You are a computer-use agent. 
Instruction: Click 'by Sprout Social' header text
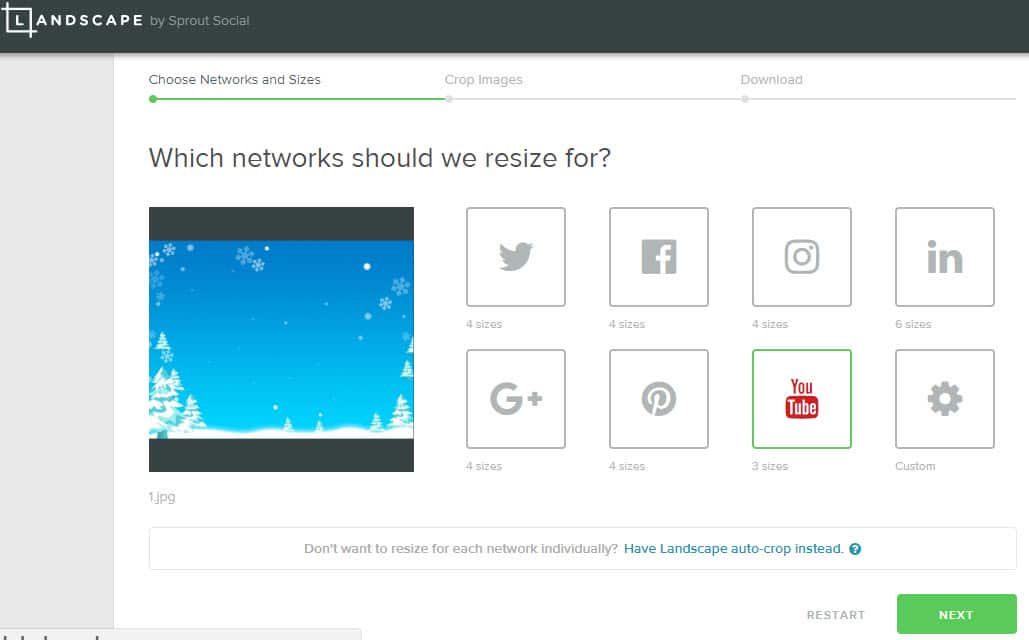[200, 20]
